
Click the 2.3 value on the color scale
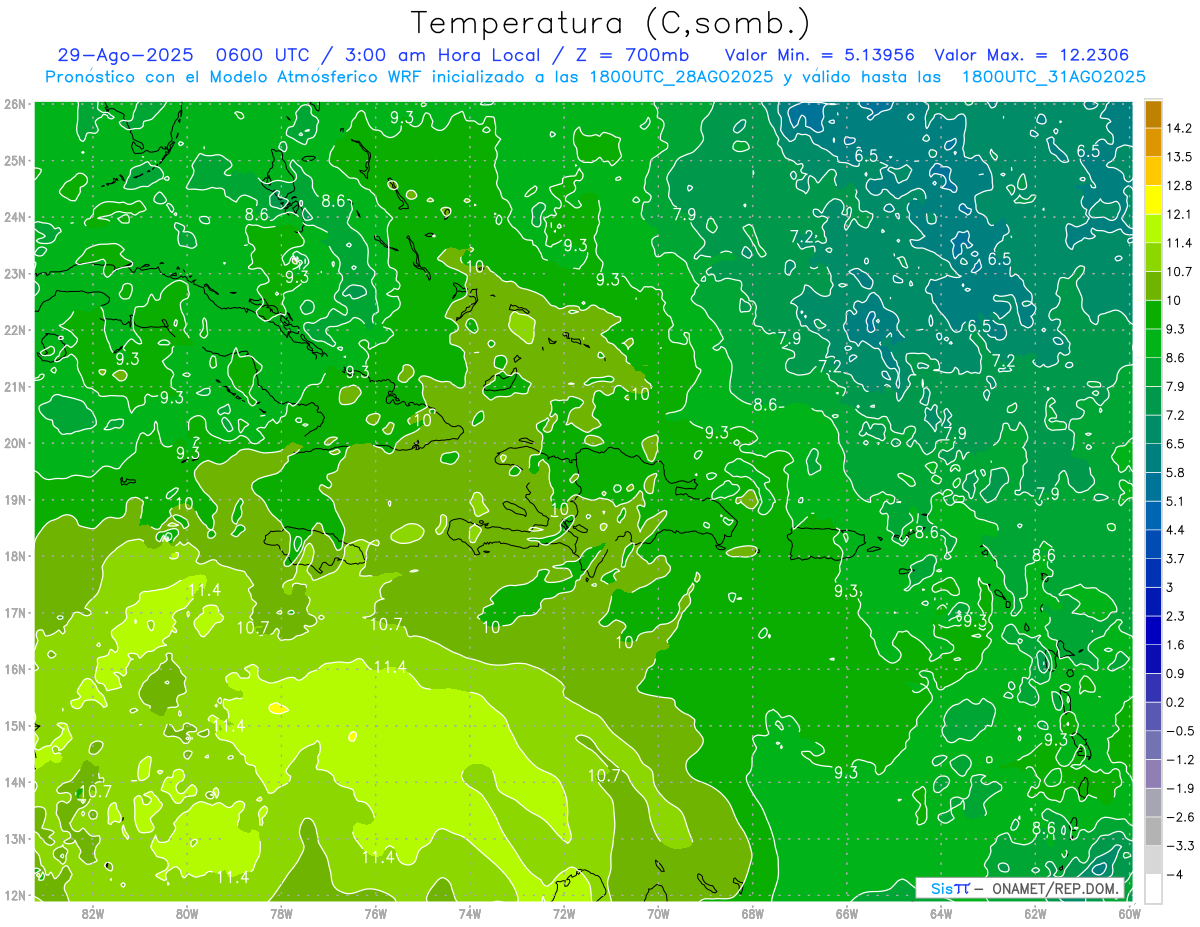(x=1177, y=616)
